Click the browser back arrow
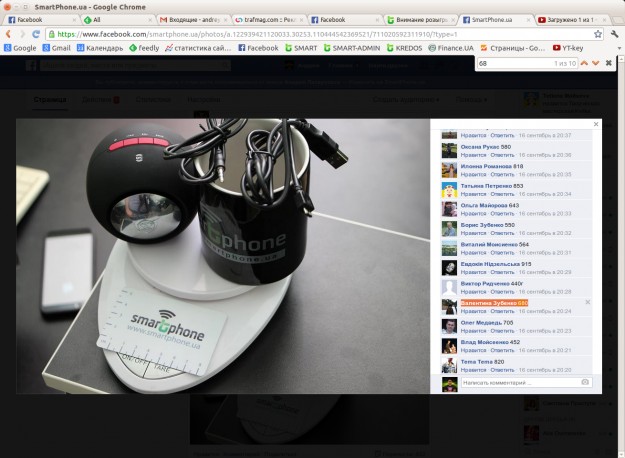Screen dimensions: 625x458 pyautogui.click(x=8, y=33)
